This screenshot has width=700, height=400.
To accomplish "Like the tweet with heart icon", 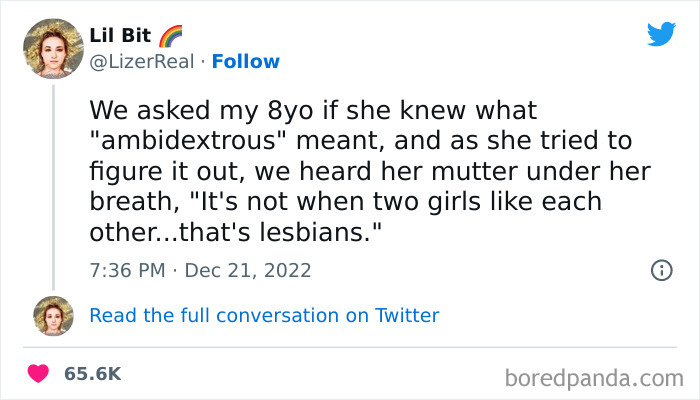I will point(39,374).
